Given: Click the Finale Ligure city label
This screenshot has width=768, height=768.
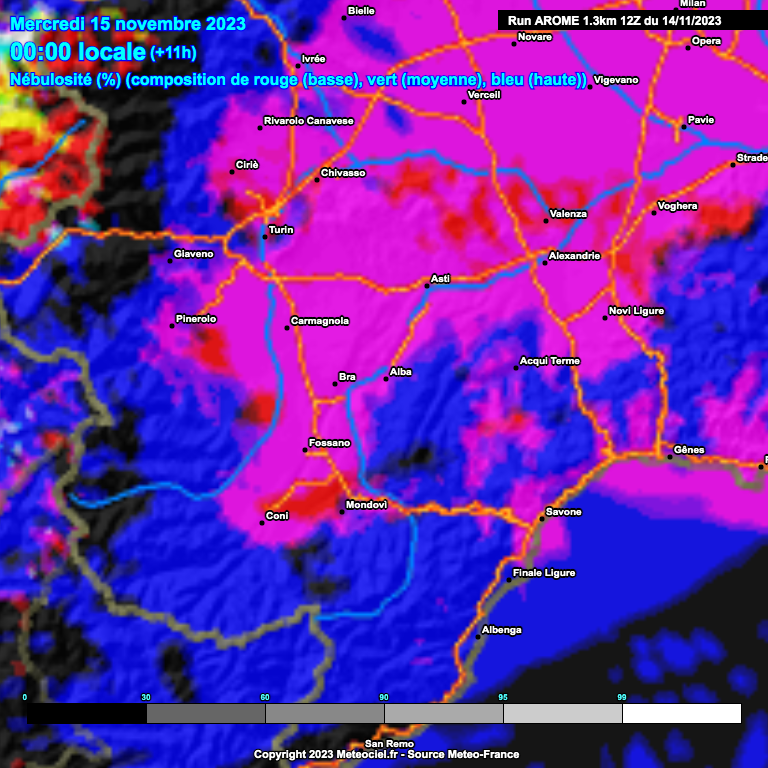Looking at the screenshot, I should click(x=543, y=573).
